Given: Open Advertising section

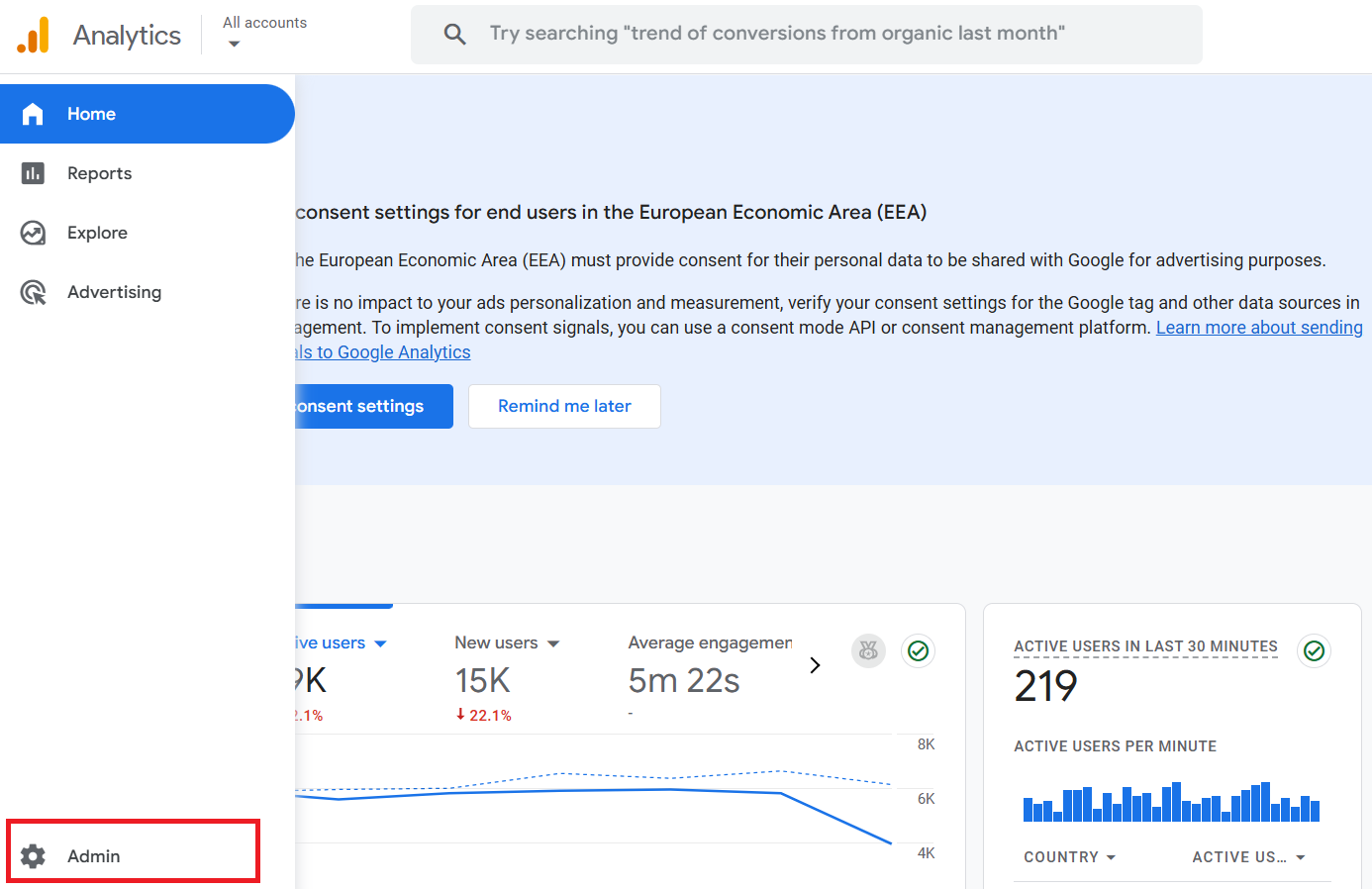Looking at the screenshot, I should (x=147, y=292).
